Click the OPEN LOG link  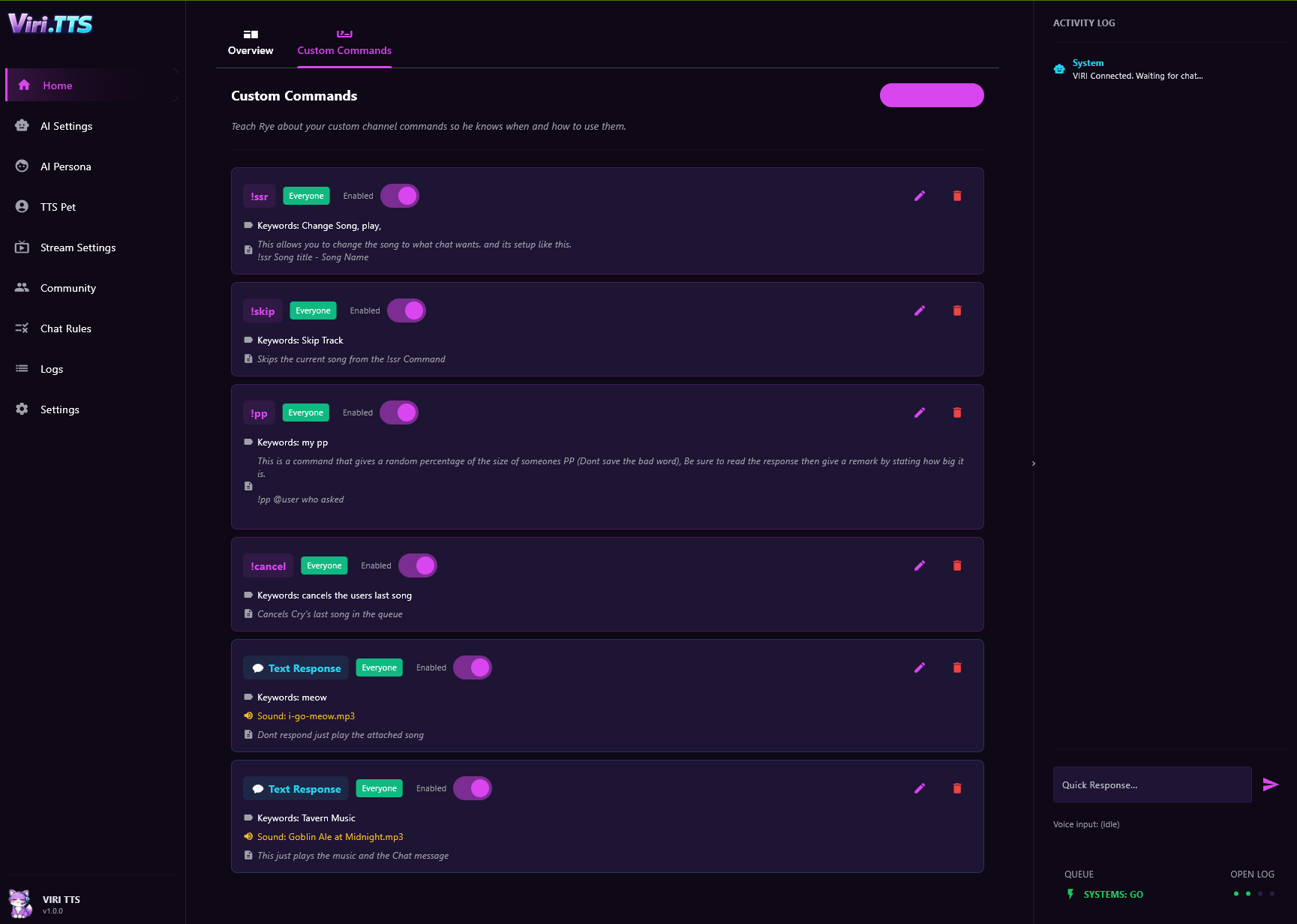1251,874
